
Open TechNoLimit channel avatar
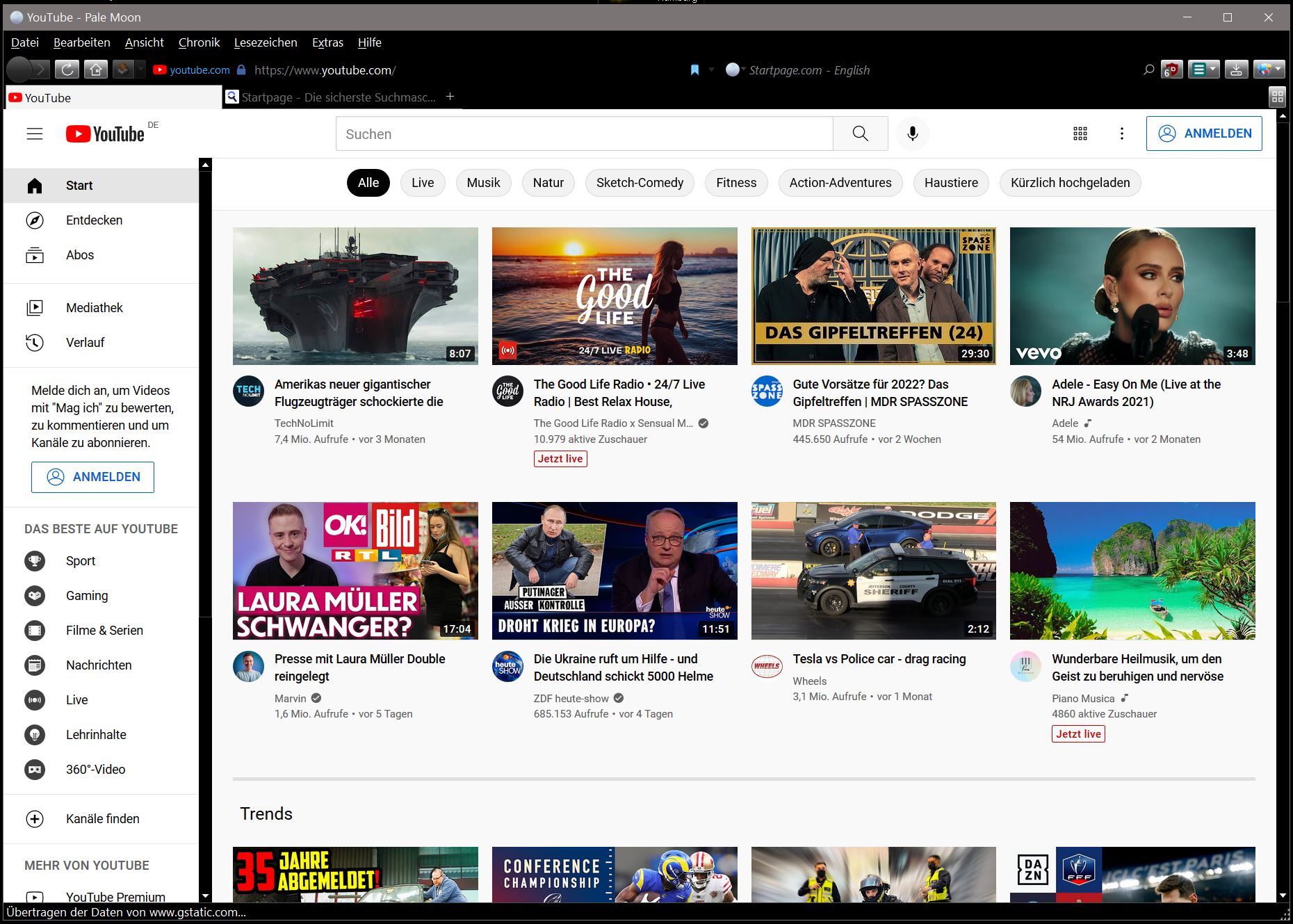tap(248, 391)
